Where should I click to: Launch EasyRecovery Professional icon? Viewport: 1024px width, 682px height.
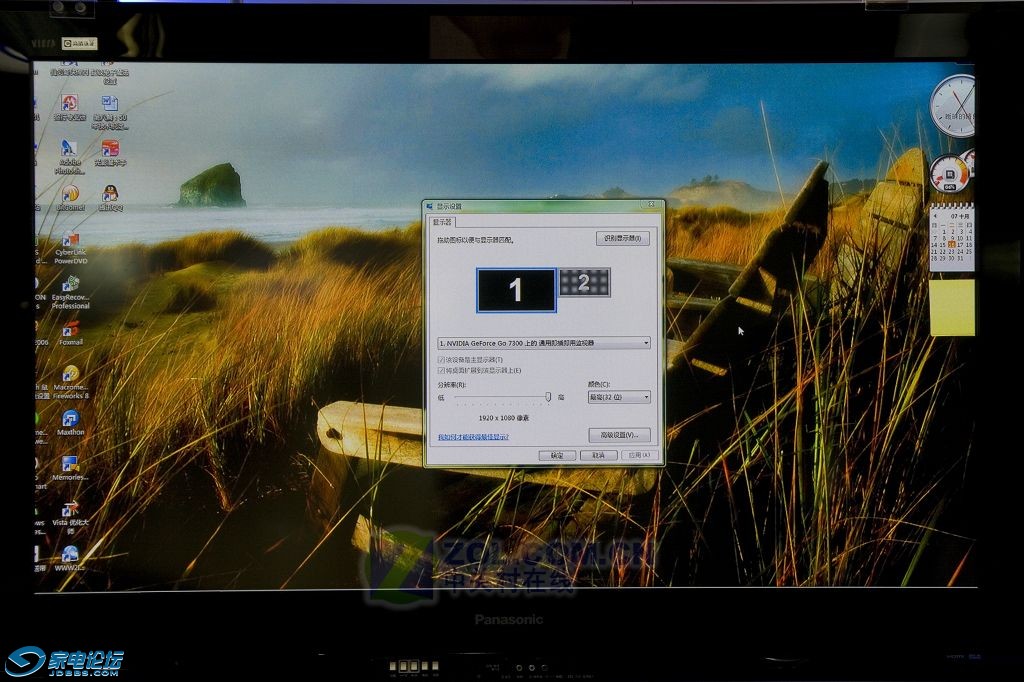pos(70,286)
